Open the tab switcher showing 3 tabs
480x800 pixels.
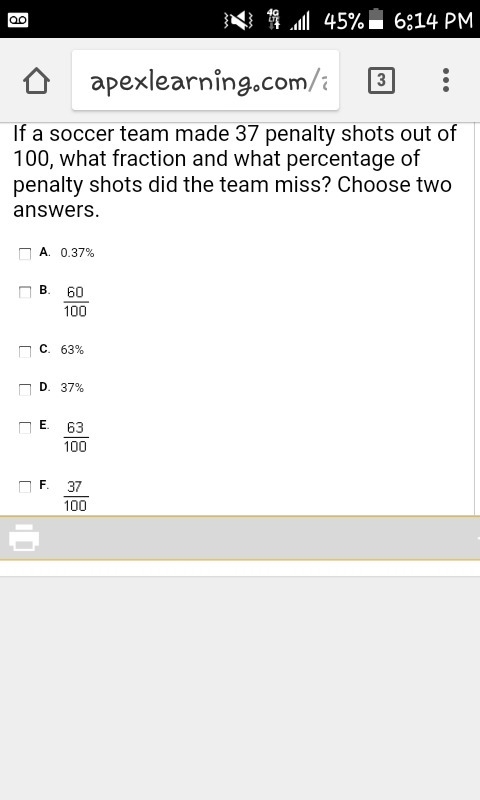coord(381,81)
